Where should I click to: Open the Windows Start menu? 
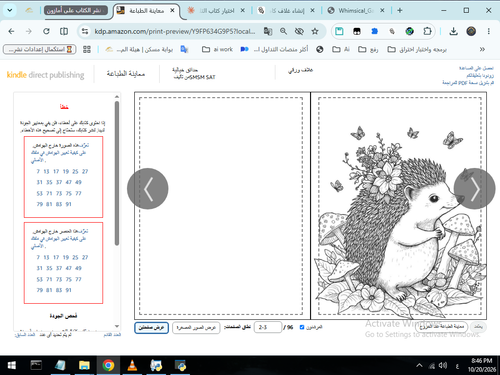[x=12, y=365]
